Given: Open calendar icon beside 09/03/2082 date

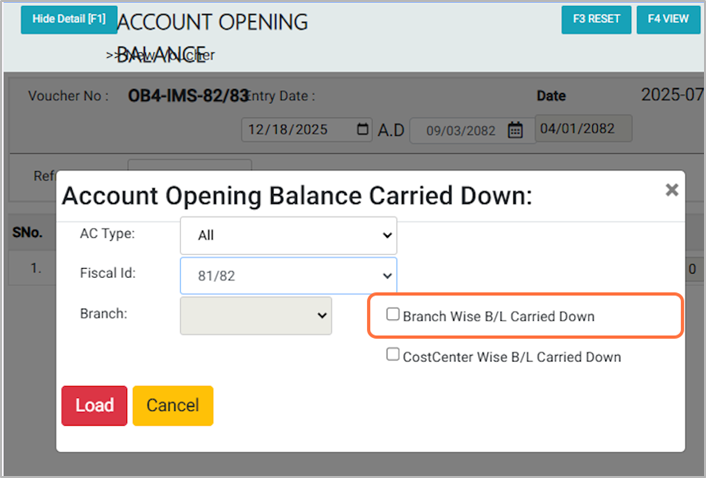Looking at the screenshot, I should (516, 130).
